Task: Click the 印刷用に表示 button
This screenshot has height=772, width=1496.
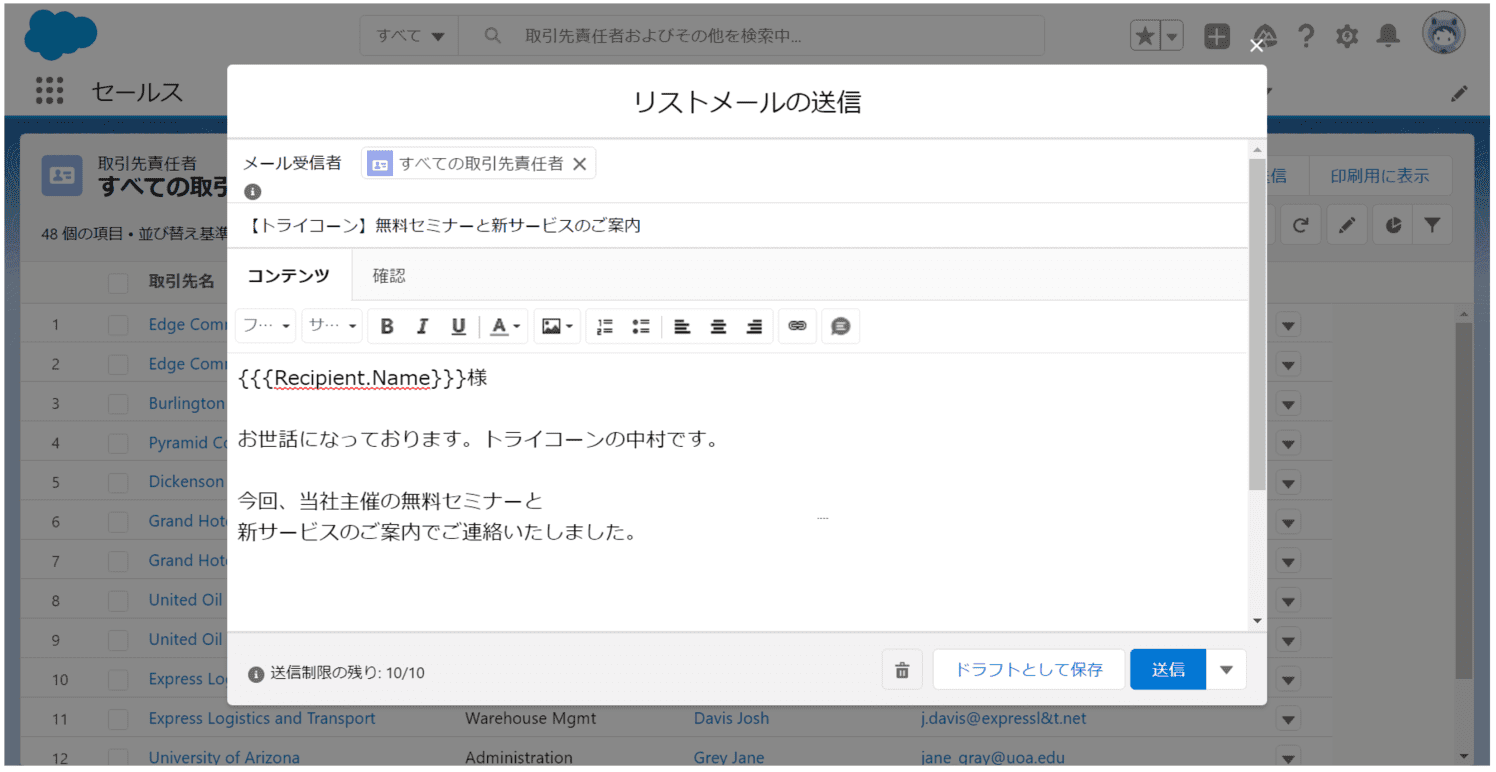Action: pyautogui.click(x=1379, y=176)
